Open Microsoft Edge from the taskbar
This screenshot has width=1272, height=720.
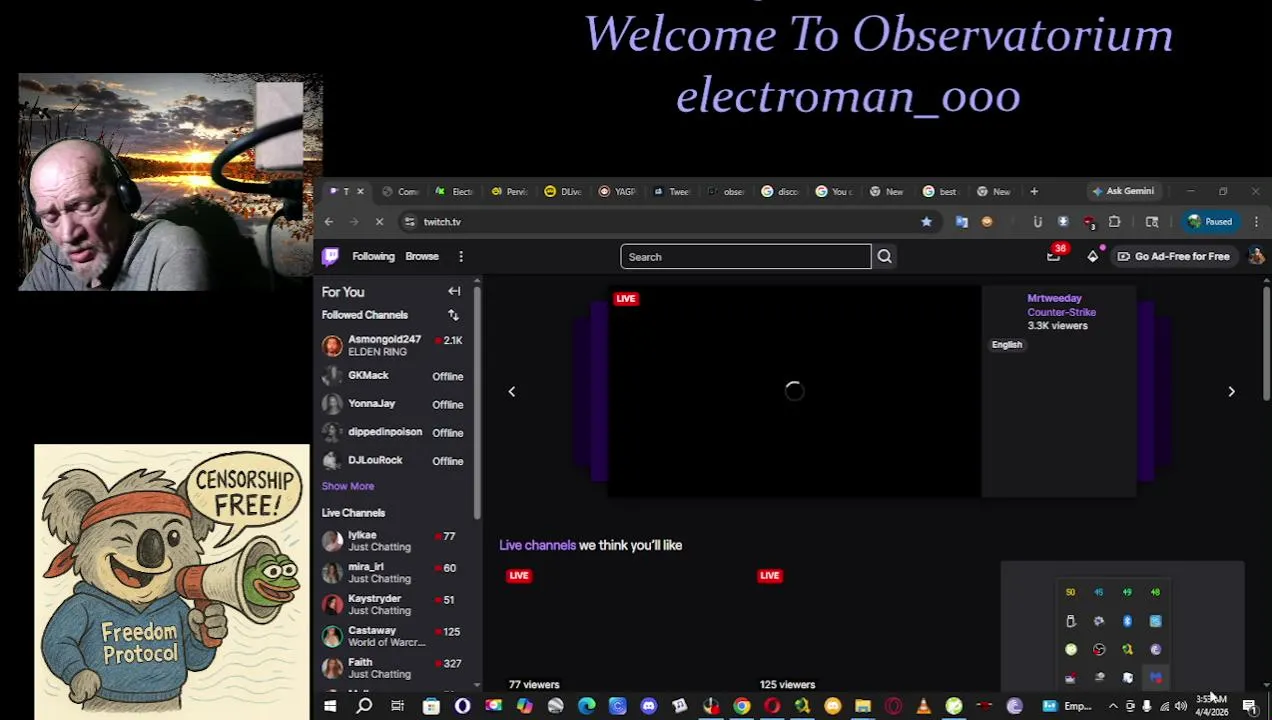click(x=586, y=706)
